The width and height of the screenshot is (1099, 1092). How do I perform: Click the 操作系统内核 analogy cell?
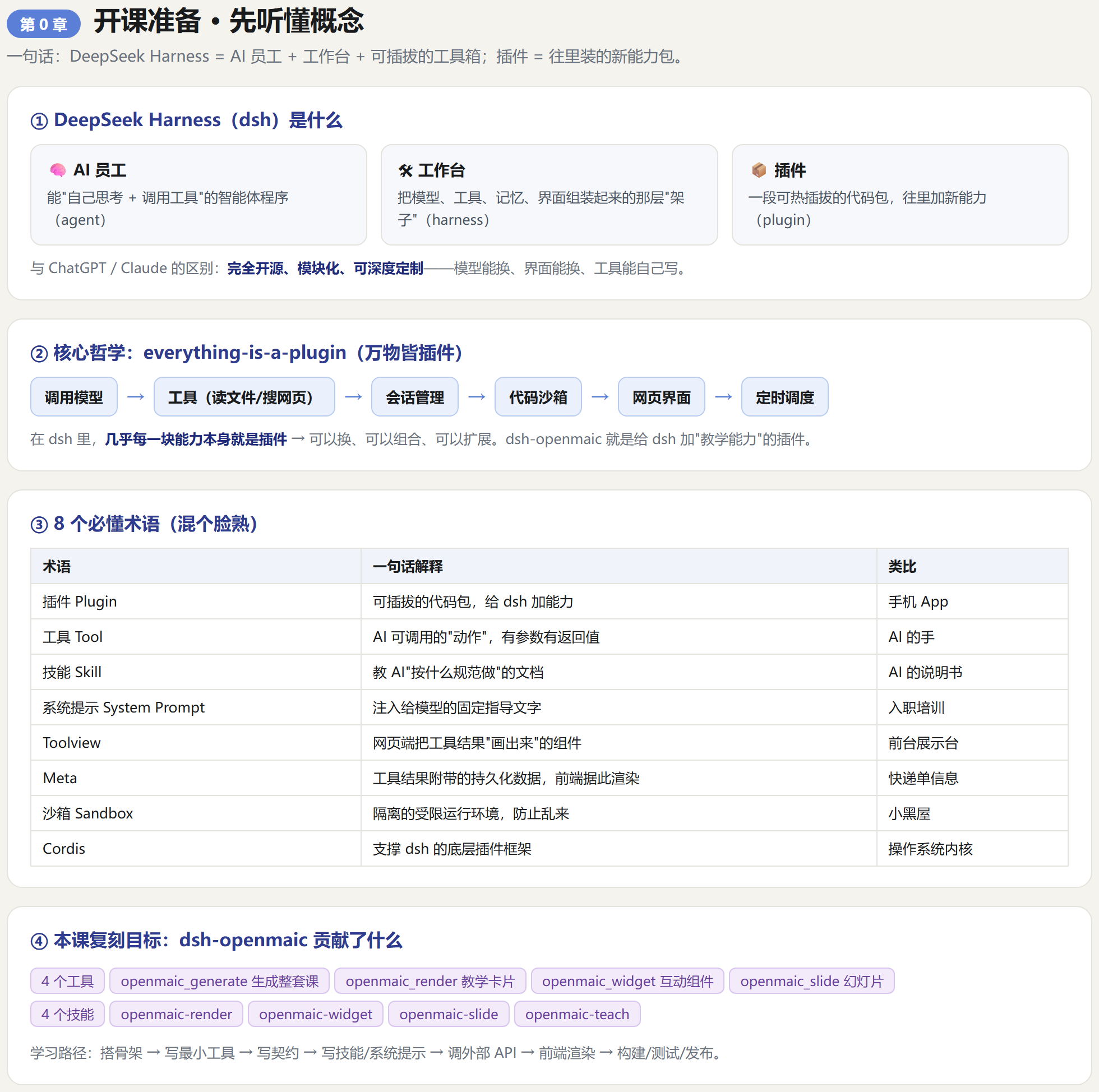(x=973, y=849)
